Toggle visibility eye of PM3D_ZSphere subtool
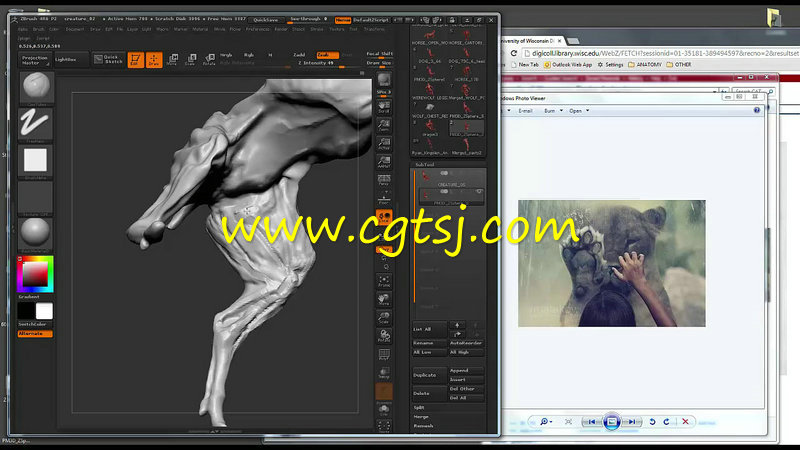The height and width of the screenshot is (450, 800). point(479,192)
